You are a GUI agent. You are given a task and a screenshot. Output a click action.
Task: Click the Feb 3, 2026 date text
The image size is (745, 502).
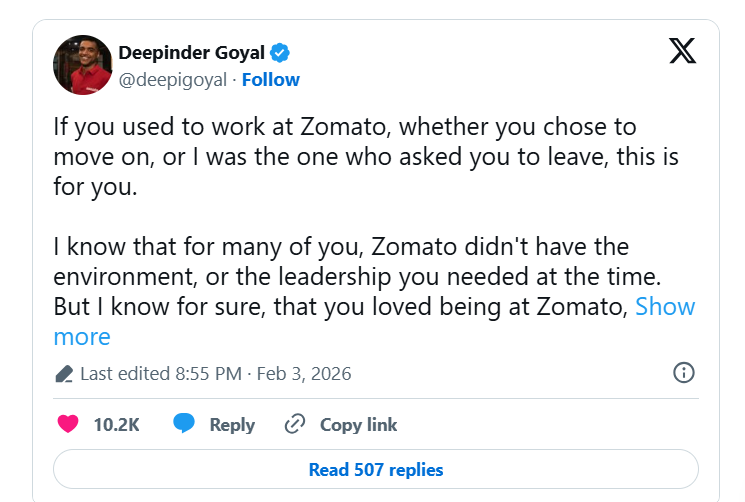(x=304, y=374)
